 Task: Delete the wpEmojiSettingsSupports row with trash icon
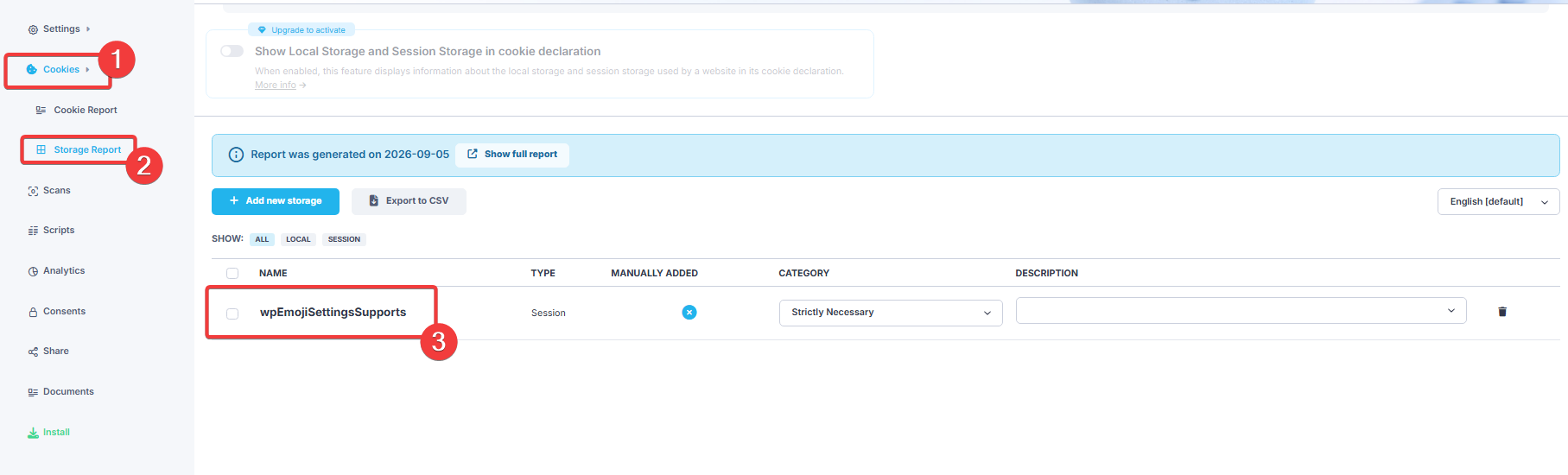pos(1502,312)
